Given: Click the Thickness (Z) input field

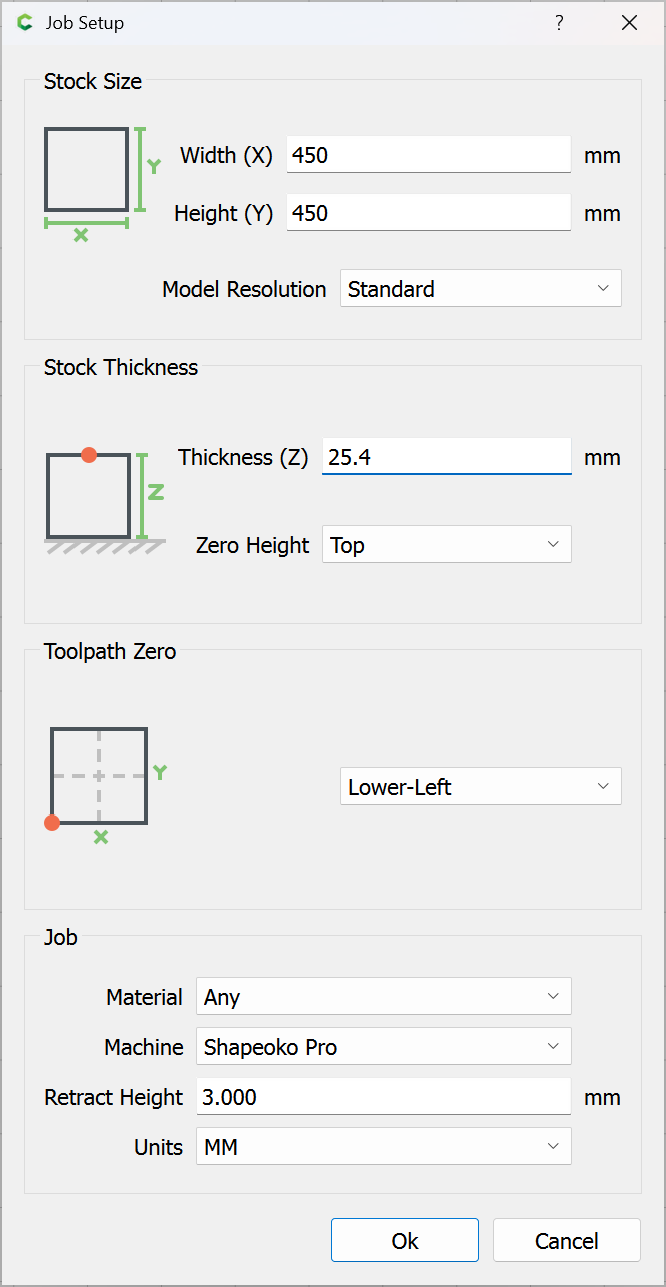Looking at the screenshot, I should [x=447, y=457].
